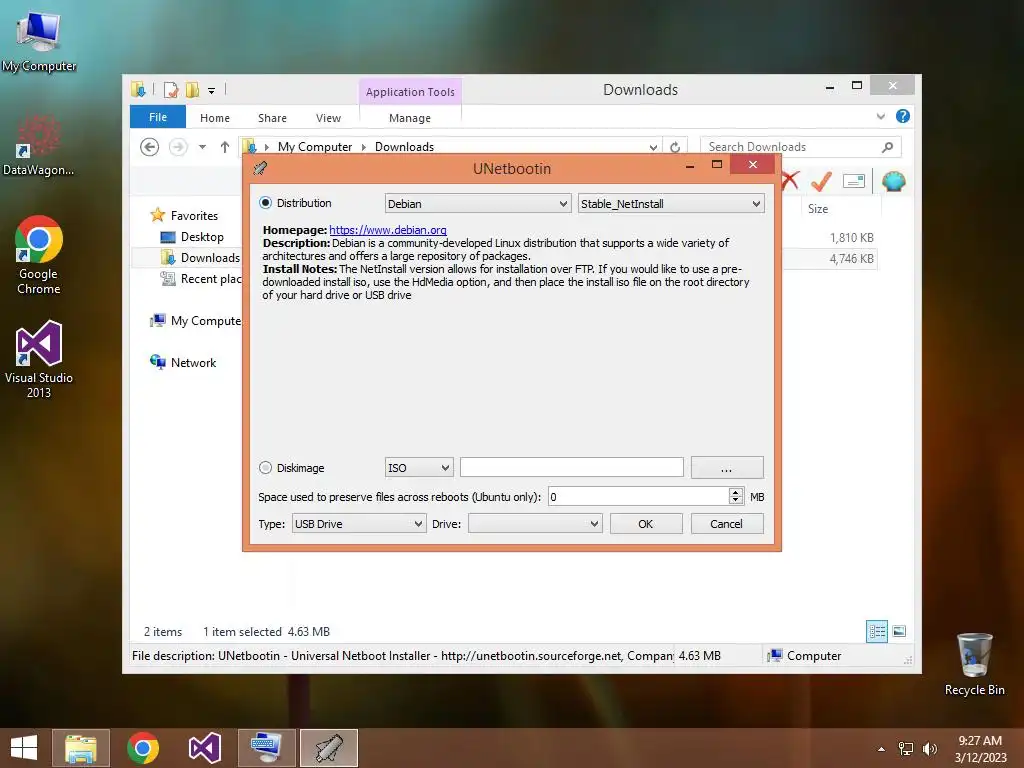Select Desktop in the navigation pane
This screenshot has width=1024, height=768.
click(202, 237)
